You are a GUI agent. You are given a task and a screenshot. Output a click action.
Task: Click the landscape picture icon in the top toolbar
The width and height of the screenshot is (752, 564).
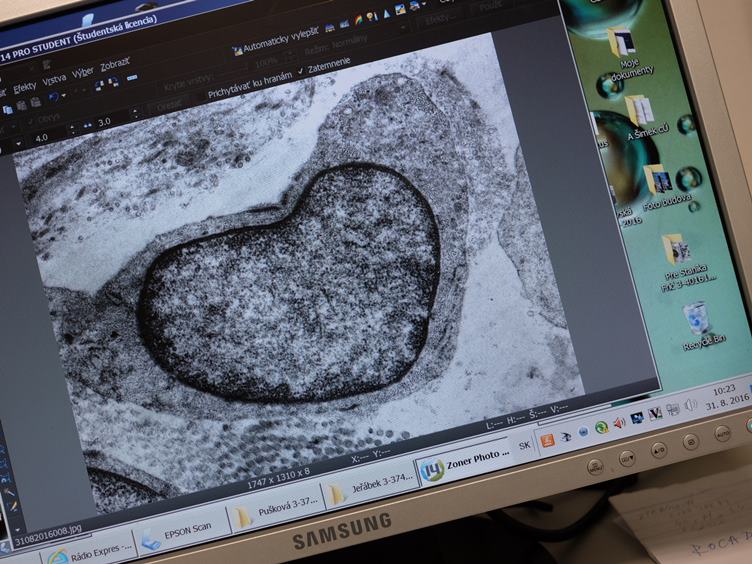tap(400, 10)
